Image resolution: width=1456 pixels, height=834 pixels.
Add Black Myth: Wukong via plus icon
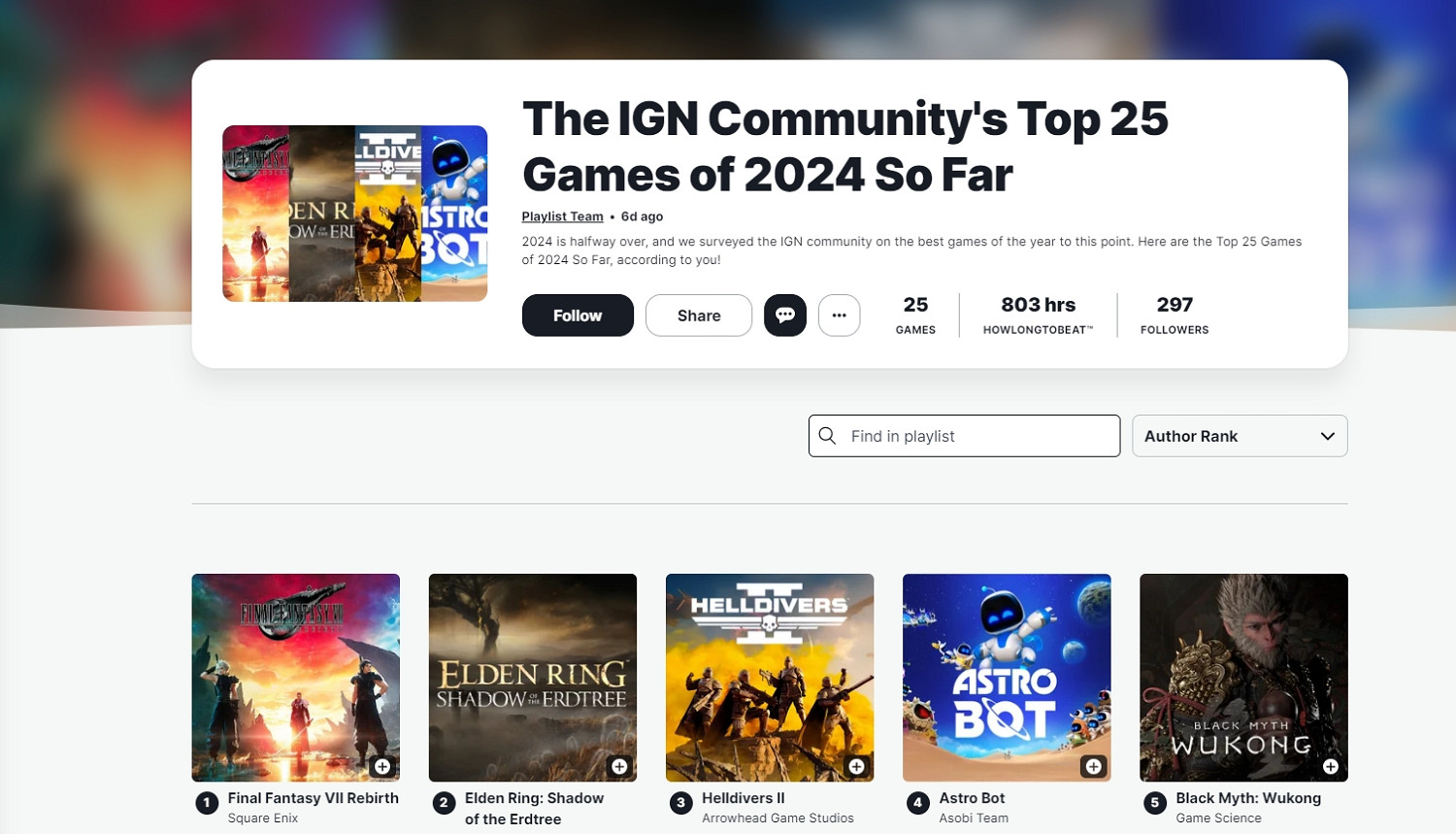pos(1330,767)
